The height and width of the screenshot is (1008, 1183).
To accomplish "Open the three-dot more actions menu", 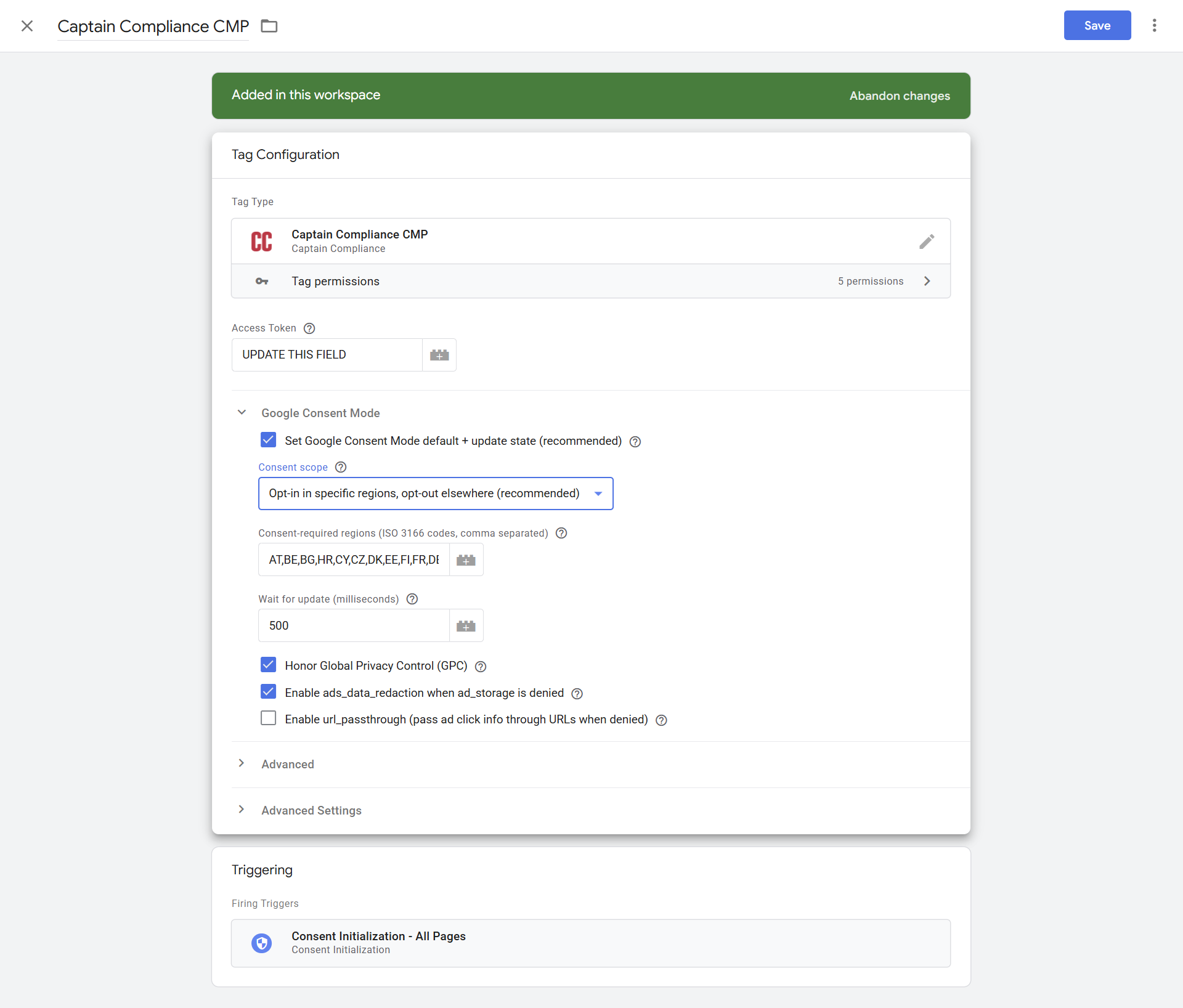I will (1155, 25).
